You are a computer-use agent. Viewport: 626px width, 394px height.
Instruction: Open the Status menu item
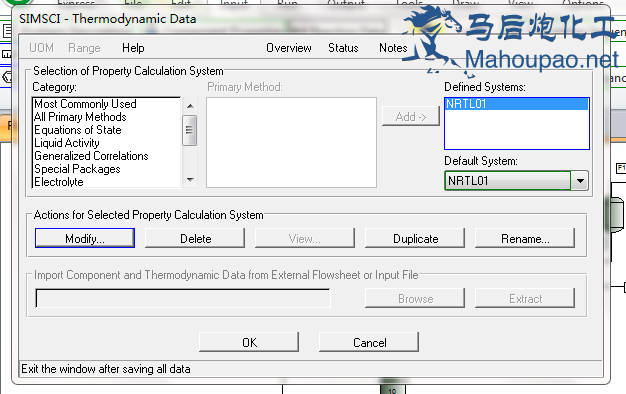pyautogui.click(x=343, y=48)
